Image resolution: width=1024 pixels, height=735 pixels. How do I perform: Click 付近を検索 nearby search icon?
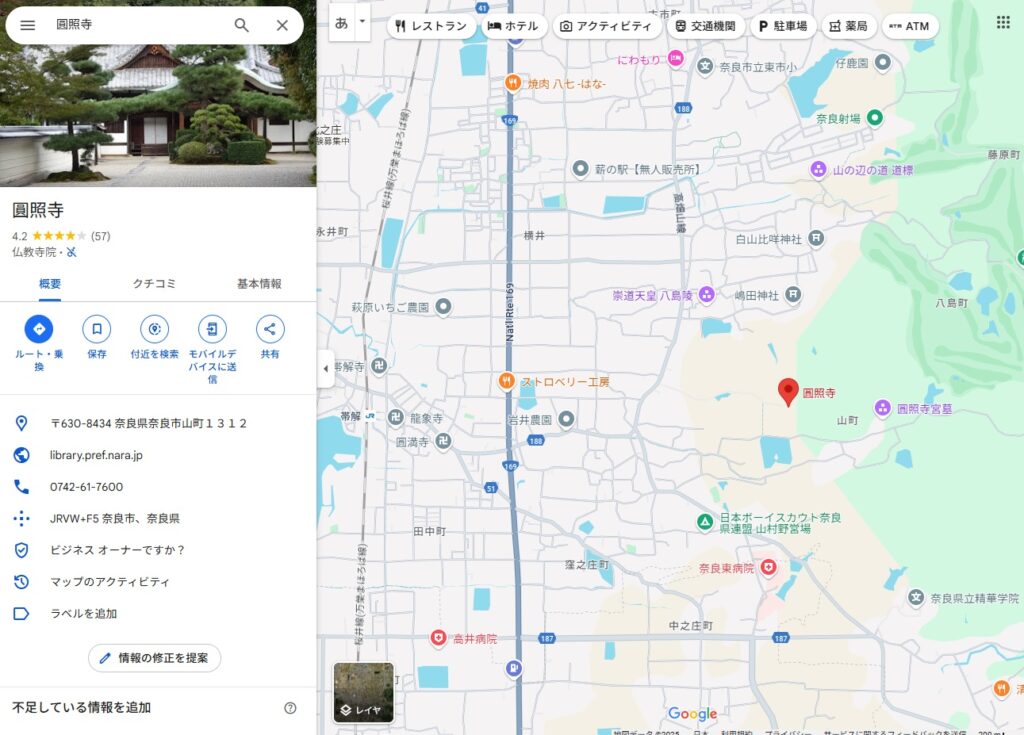pyautogui.click(x=154, y=329)
